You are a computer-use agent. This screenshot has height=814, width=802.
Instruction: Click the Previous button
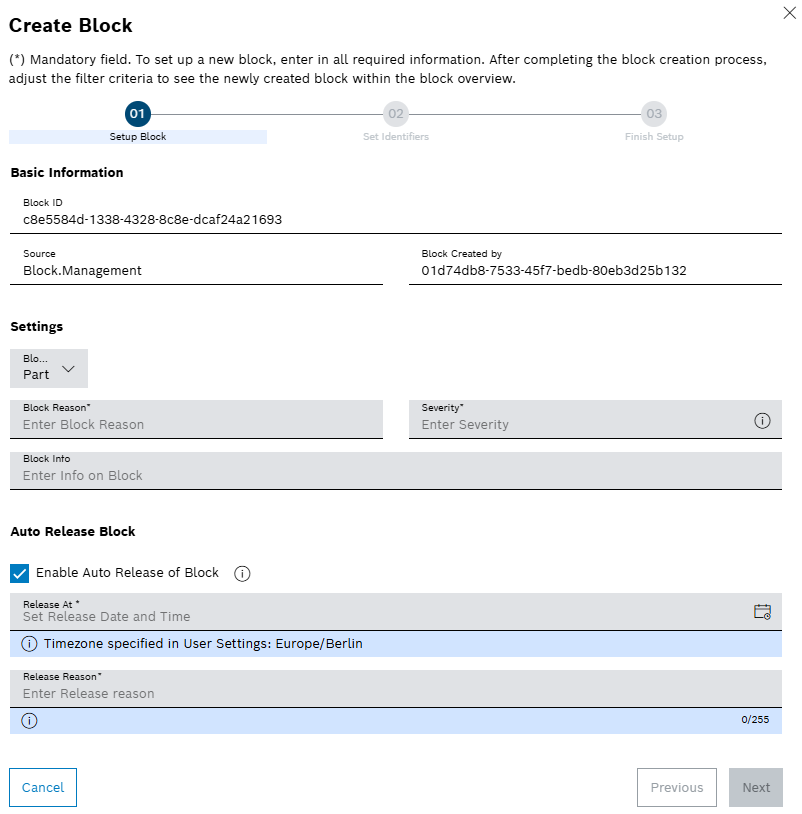click(x=676, y=787)
